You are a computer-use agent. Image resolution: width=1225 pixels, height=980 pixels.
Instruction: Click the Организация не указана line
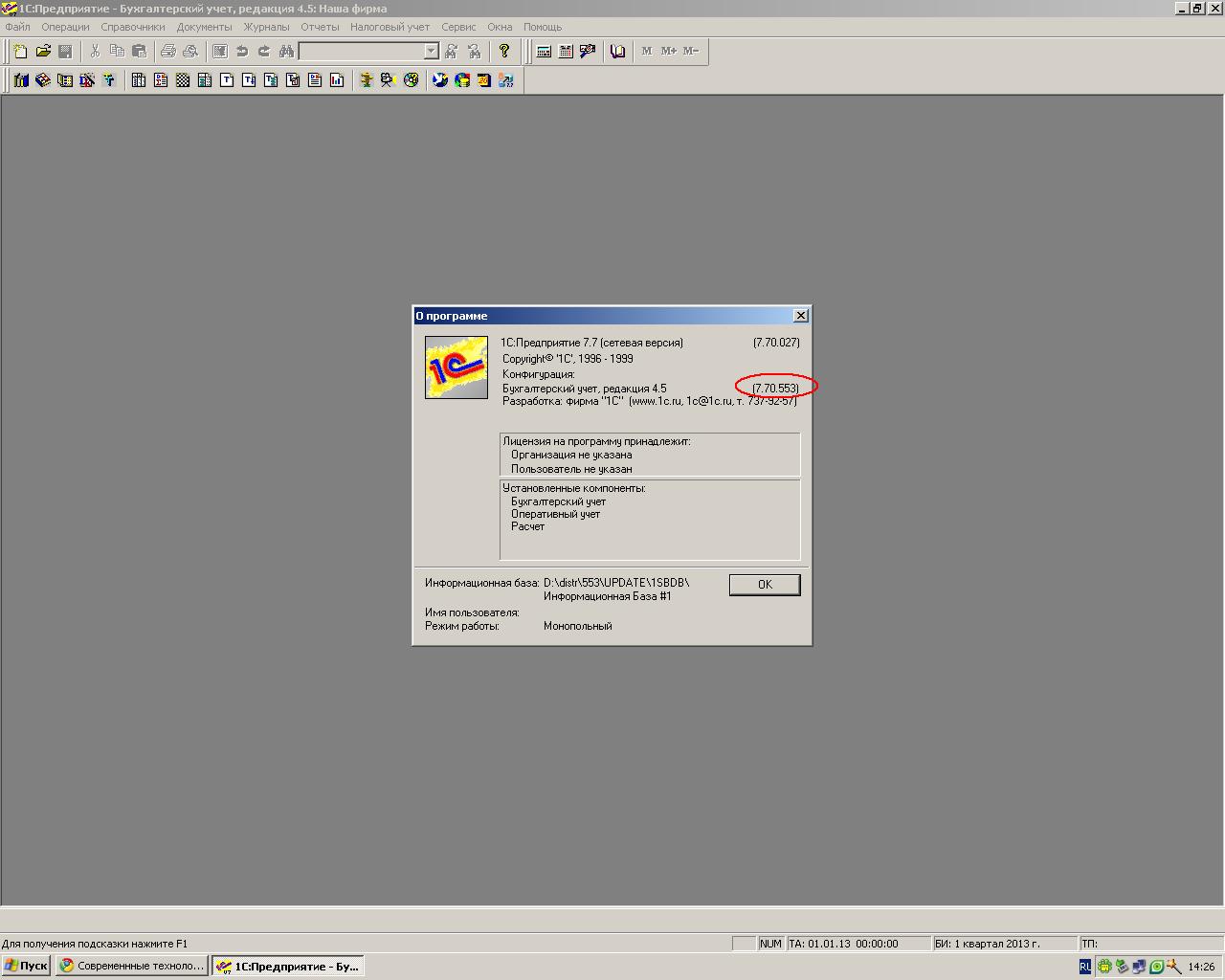tap(571, 455)
